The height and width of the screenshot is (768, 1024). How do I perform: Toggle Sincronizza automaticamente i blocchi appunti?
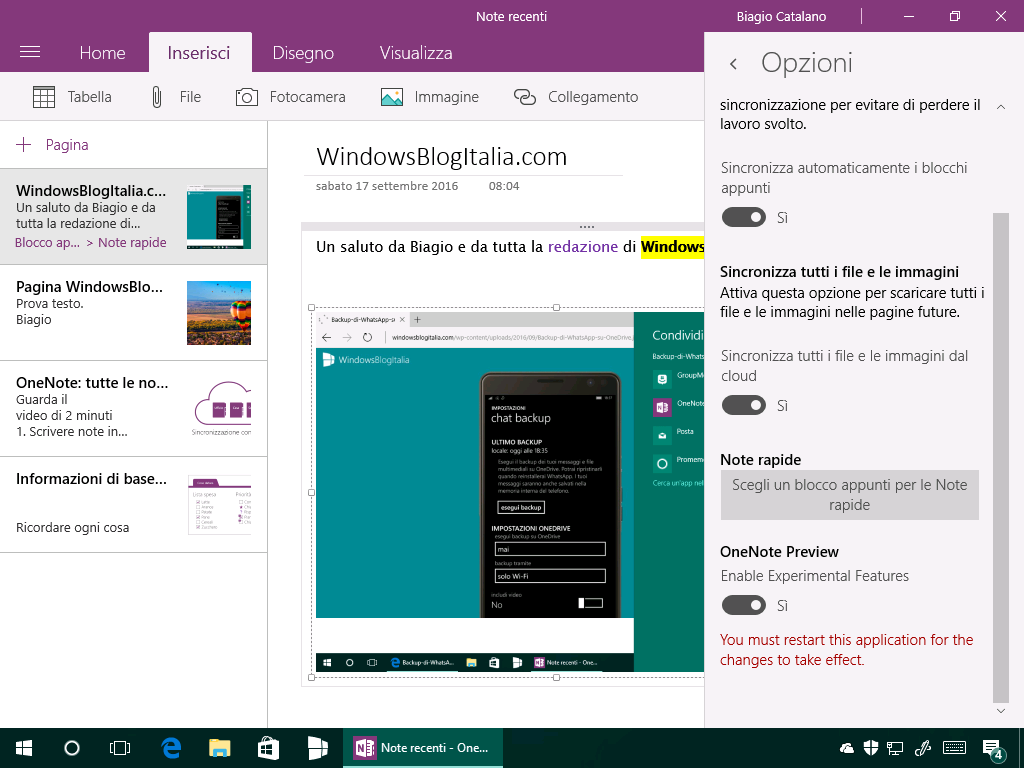pyautogui.click(x=744, y=217)
